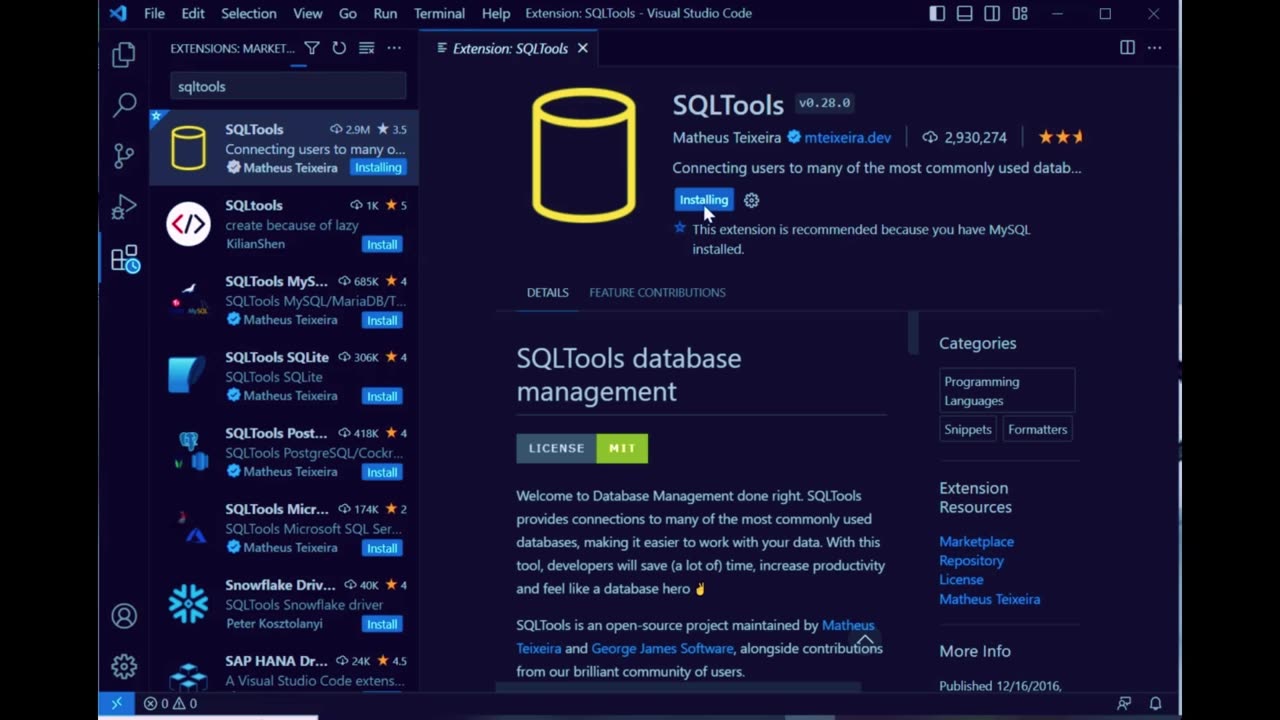Open the Extensions view icon
This screenshot has height=720, width=1280.
(125, 260)
